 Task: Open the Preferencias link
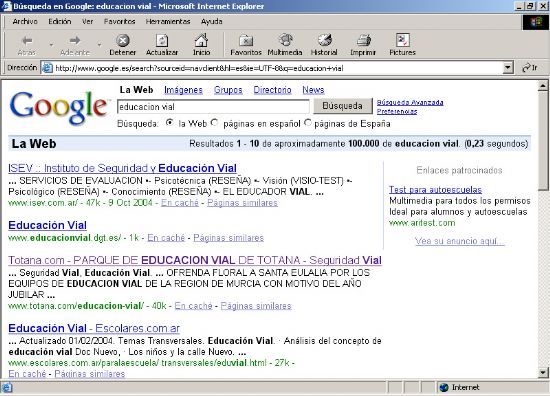click(x=397, y=111)
